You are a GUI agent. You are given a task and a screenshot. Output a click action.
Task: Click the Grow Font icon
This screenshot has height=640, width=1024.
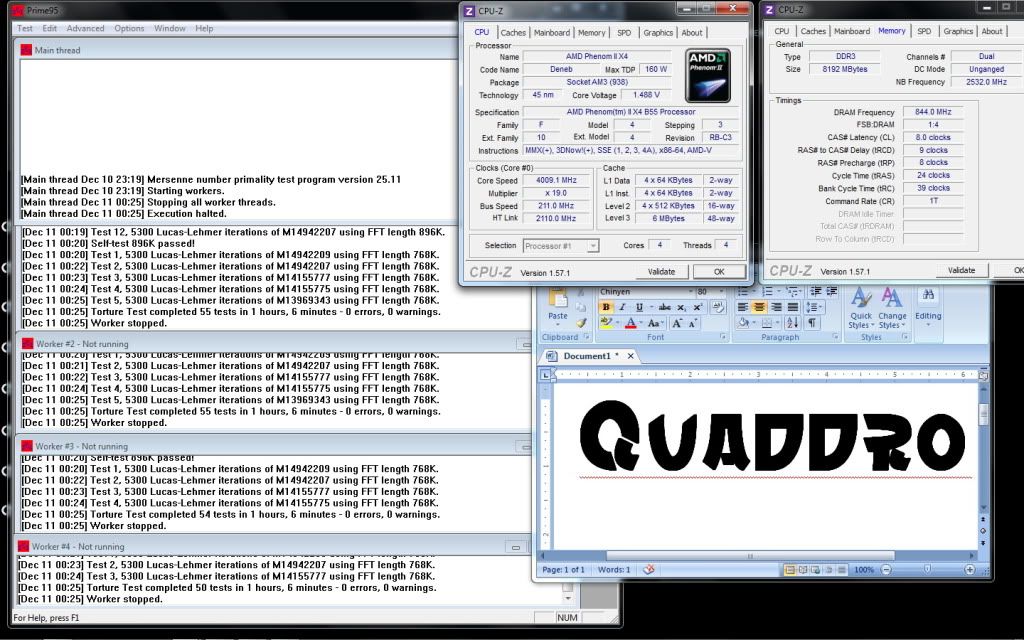(x=677, y=323)
